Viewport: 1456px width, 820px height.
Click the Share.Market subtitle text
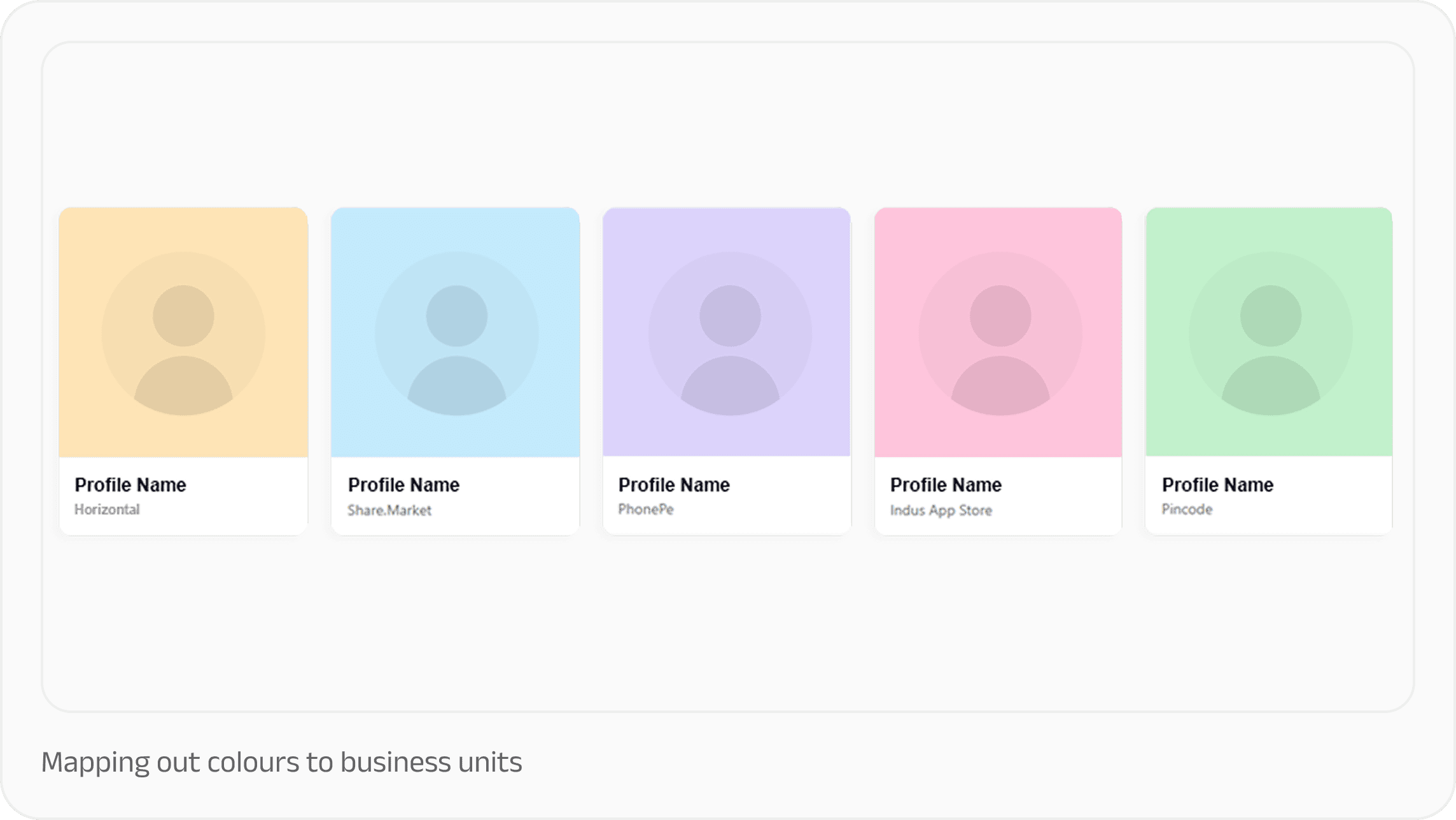[389, 510]
